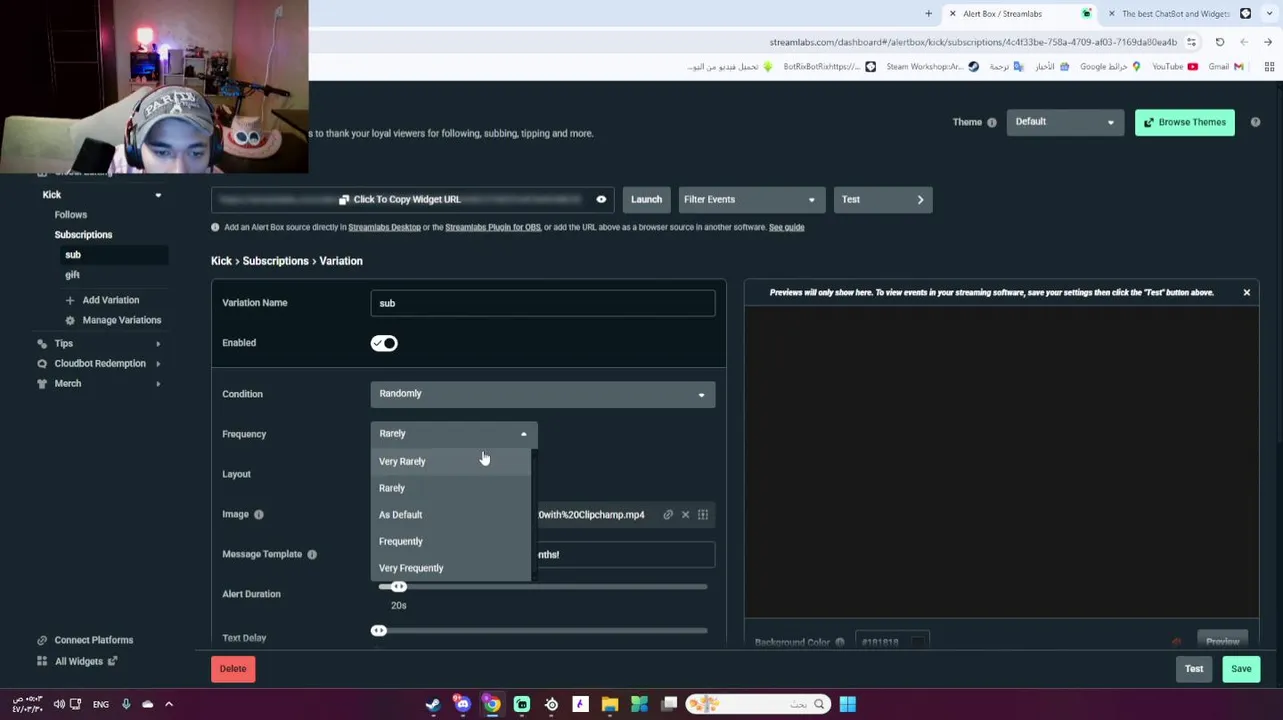Open the Streamlabs Plugin for OBS link
This screenshot has width=1283, height=720.
493,227
